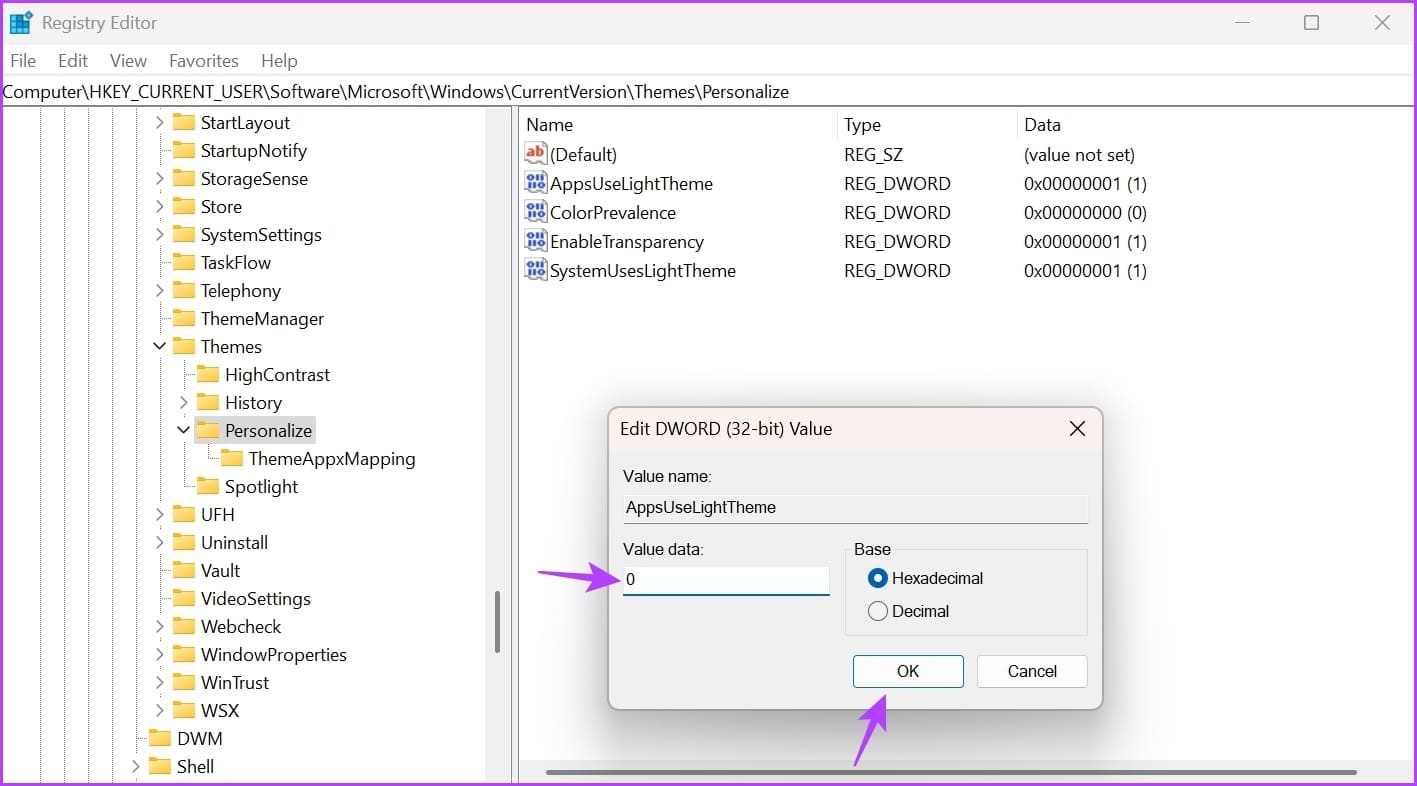Click the Telephony folder icon
1417x786 pixels.
click(184, 290)
